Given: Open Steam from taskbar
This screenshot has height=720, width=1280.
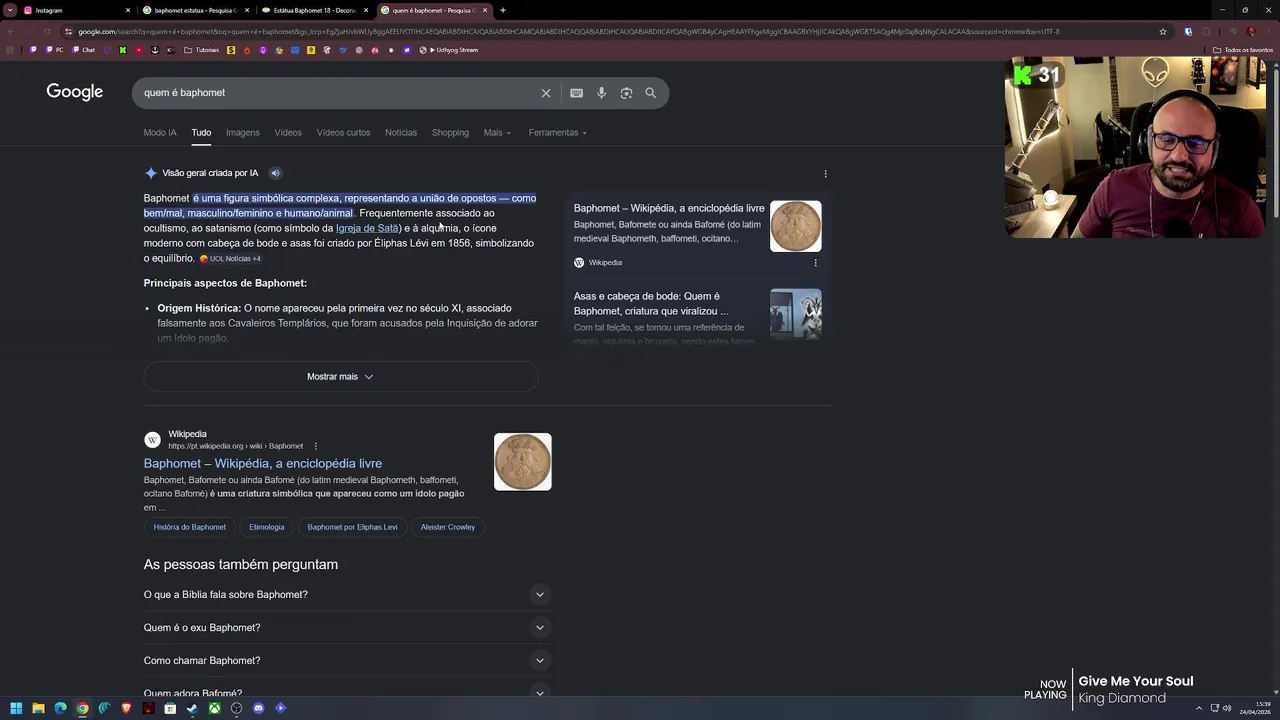Looking at the screenshot, I should coord(192,708).
